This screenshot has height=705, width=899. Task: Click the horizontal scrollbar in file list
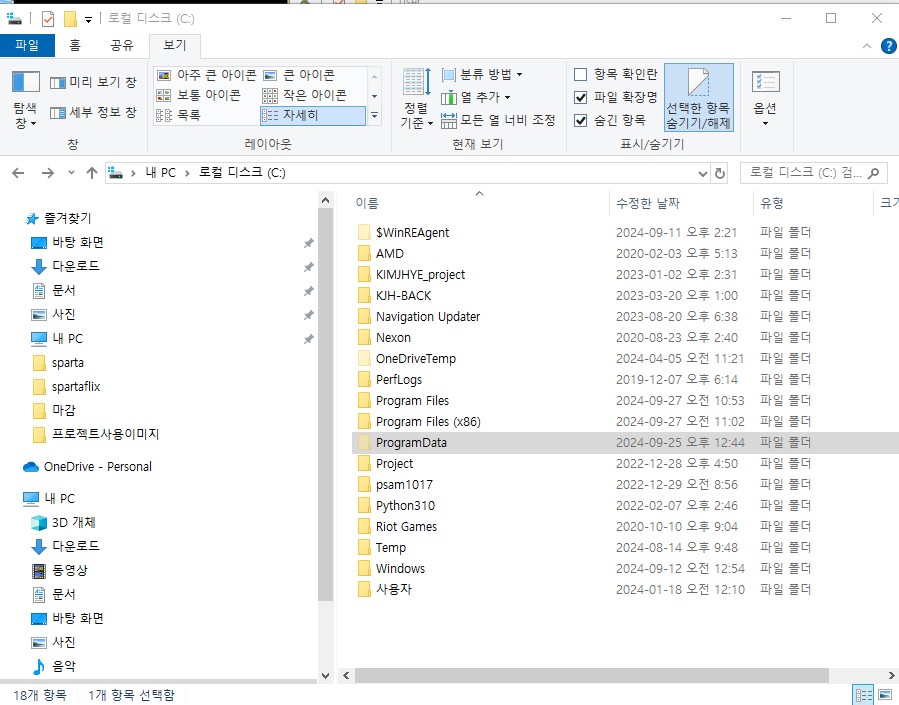(591, 675)
